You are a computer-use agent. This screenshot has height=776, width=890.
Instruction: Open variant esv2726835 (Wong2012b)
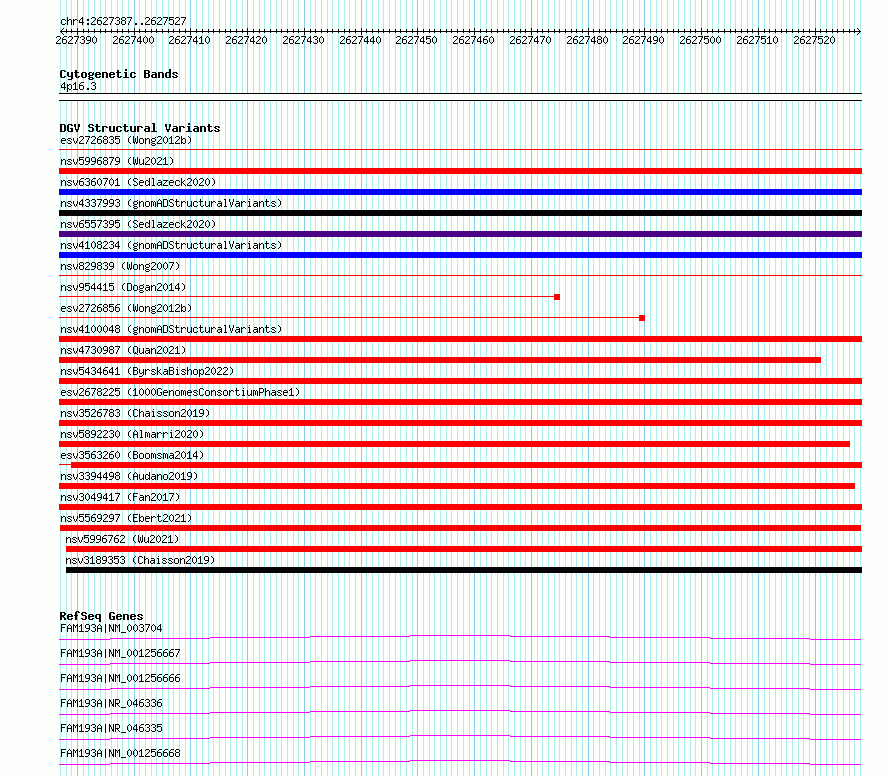point(126,140)
